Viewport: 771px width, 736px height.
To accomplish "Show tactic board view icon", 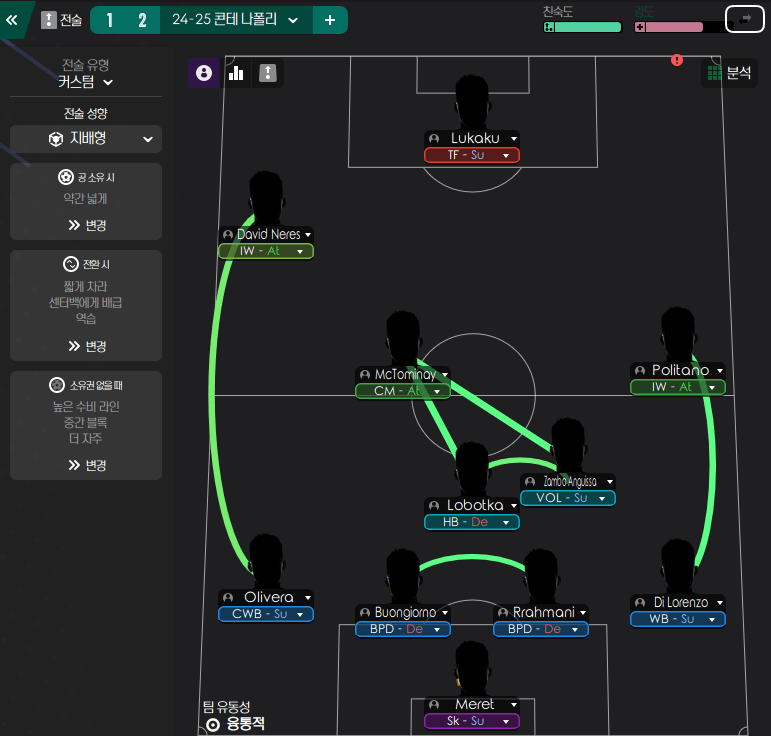I will (267, 73).
